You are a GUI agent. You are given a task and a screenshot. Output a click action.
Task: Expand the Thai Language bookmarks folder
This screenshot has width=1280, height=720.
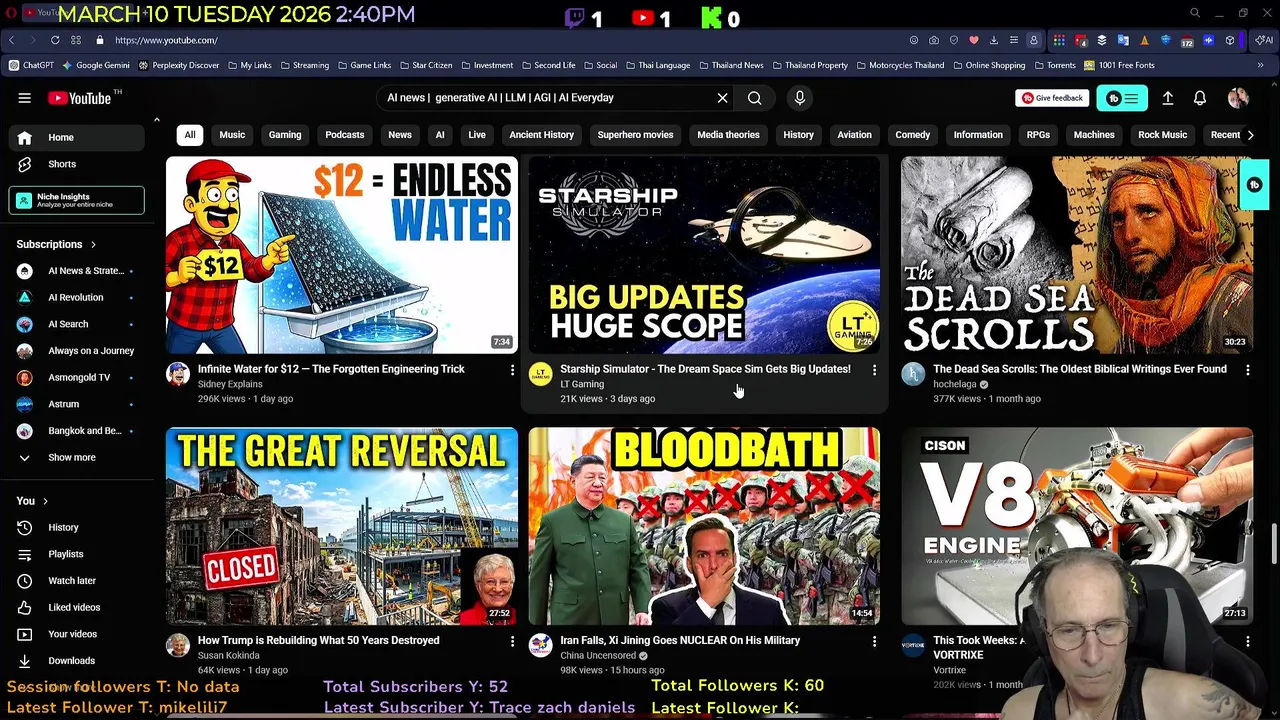[657, 65]
